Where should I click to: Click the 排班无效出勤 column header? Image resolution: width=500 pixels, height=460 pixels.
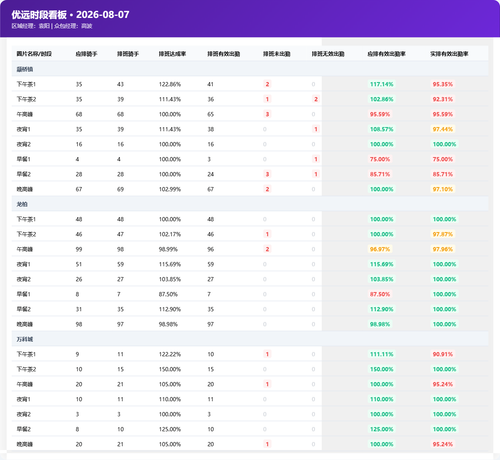coord(328,54)
